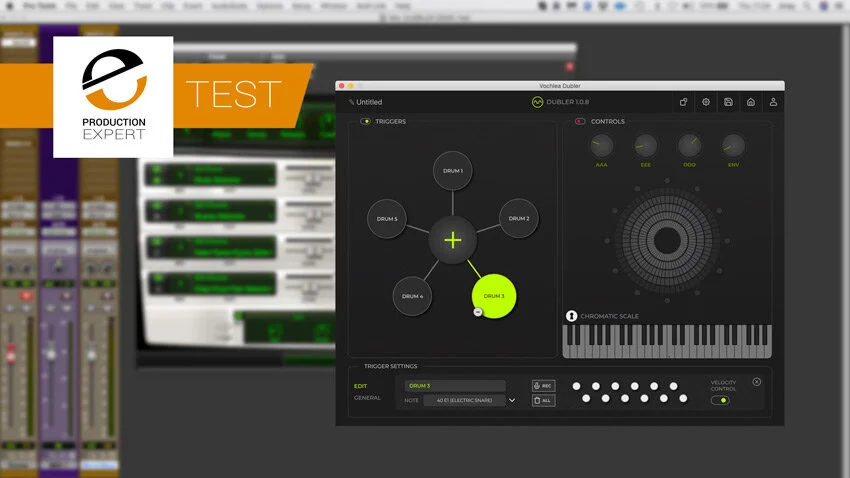
Task: Select the Drum 1 trigger pad
Action: click(x=453, y=171)
